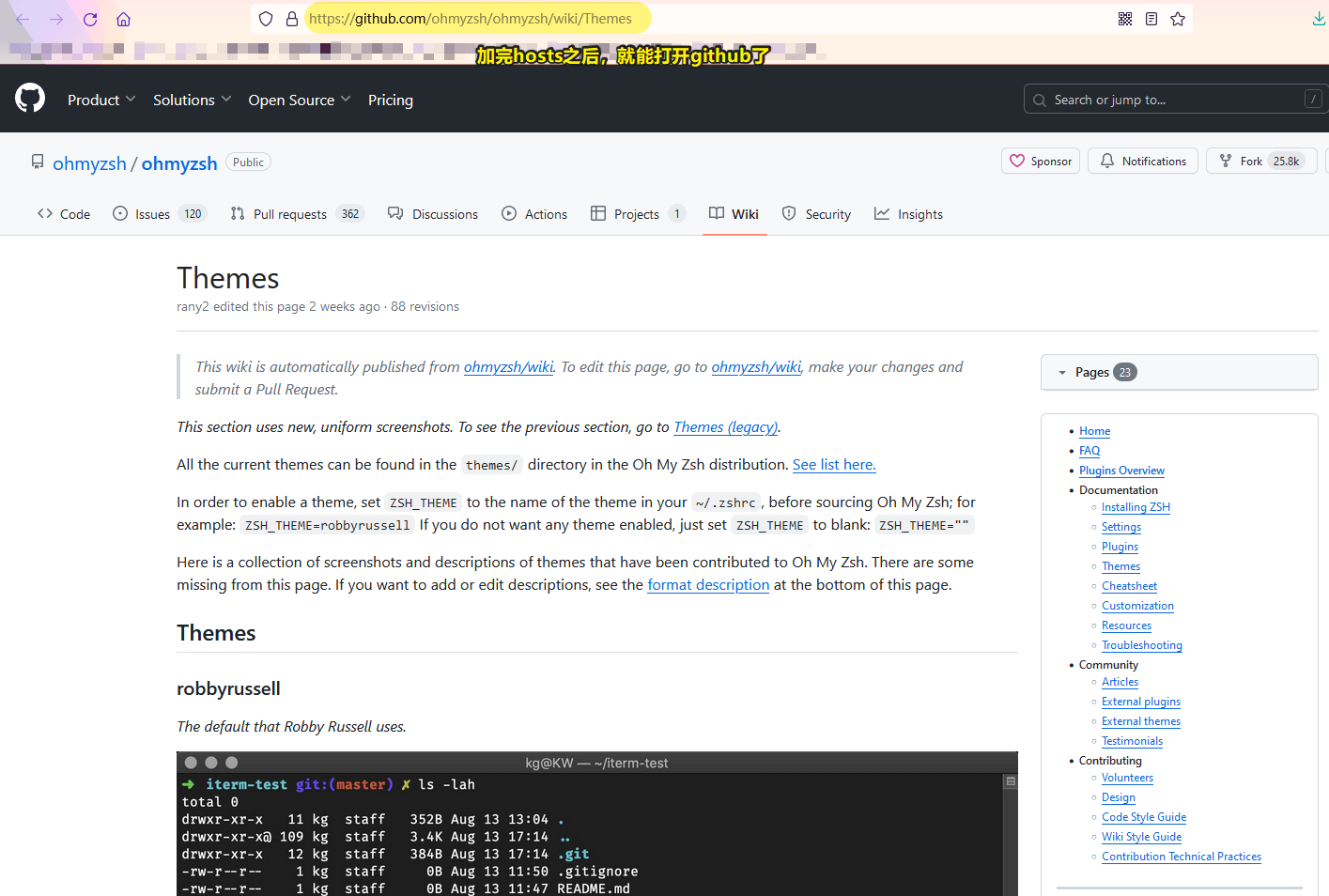
Task: Open Code Style Guide sidebar link
Action: 1144,817
